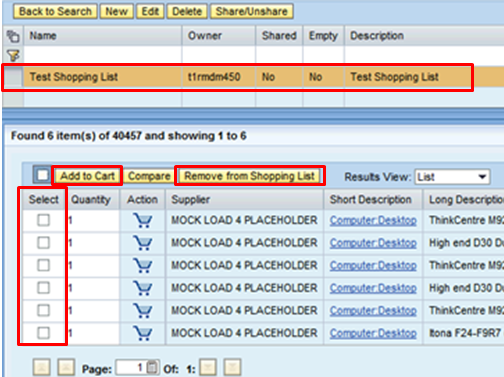Viewport: 504px width, 377px height.
Task: Click the Description filter input field
Action: (x=424, y=55)
